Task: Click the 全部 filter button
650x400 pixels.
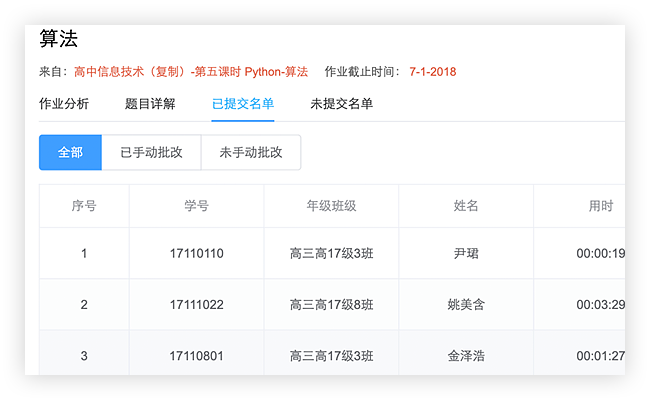Action: point(70,153)
